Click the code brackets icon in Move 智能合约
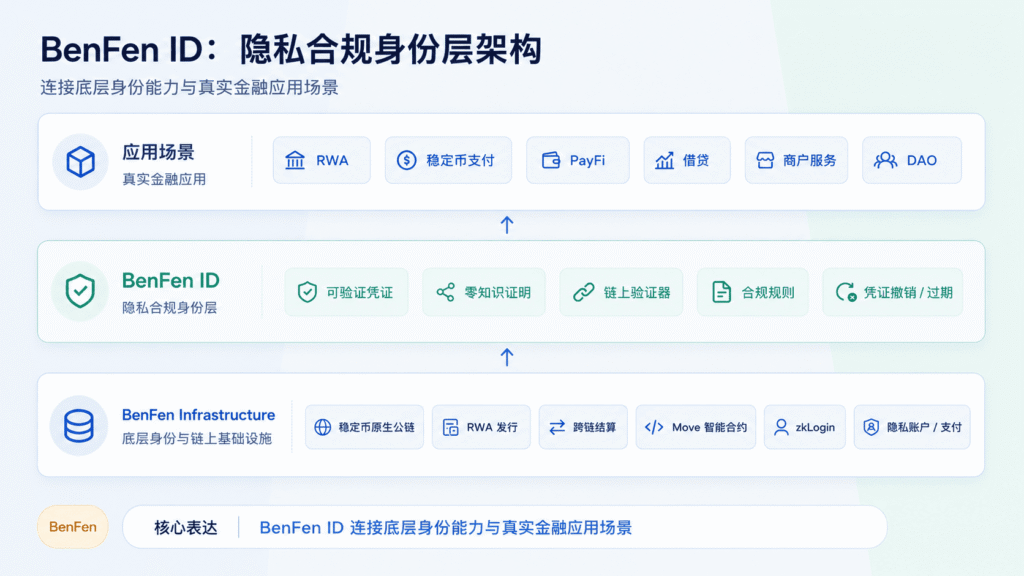This screenshot has height=576, width=1024. point(654,427)
